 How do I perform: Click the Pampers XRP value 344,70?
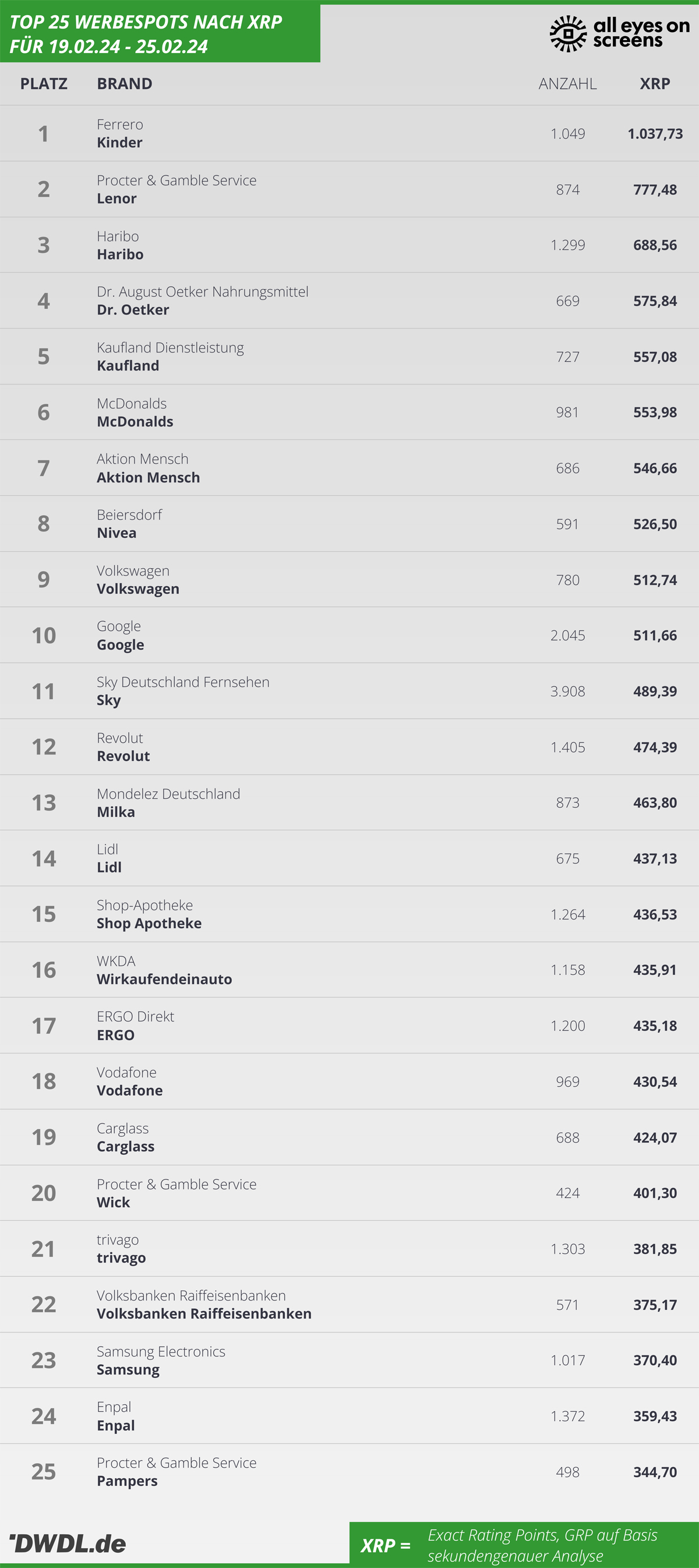coord(655,1472)
